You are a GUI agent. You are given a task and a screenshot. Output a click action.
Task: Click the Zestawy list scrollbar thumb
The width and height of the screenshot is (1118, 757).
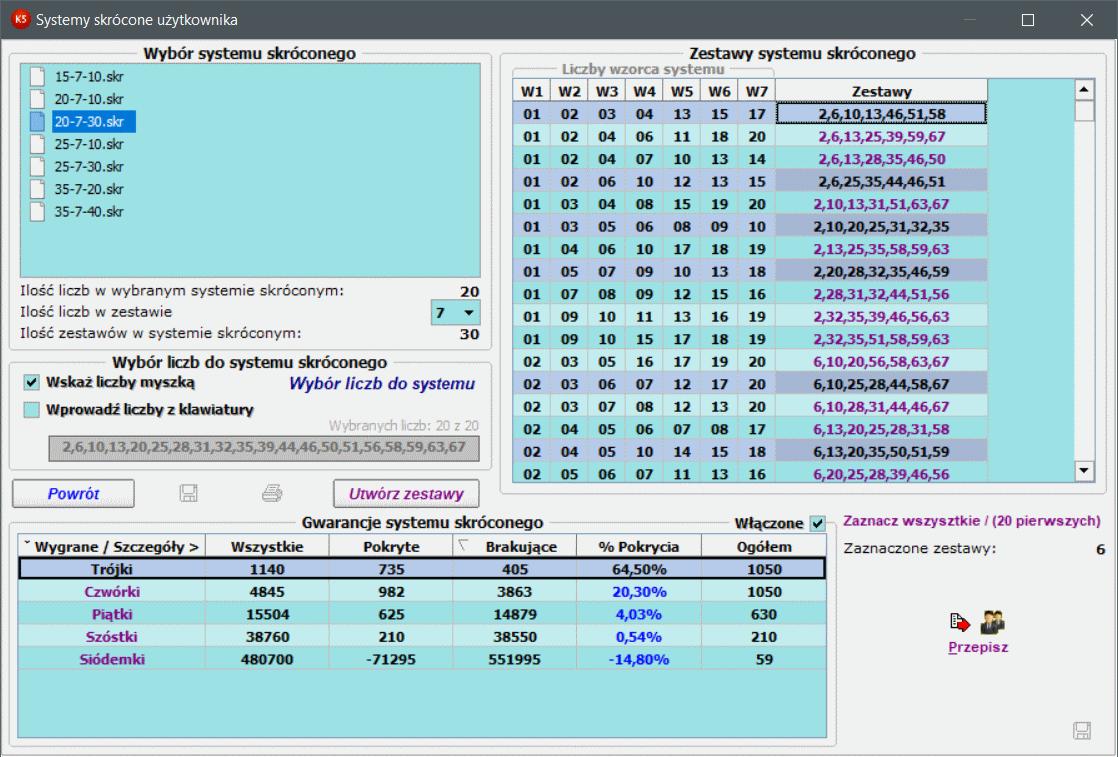(x=1084, y=111)
